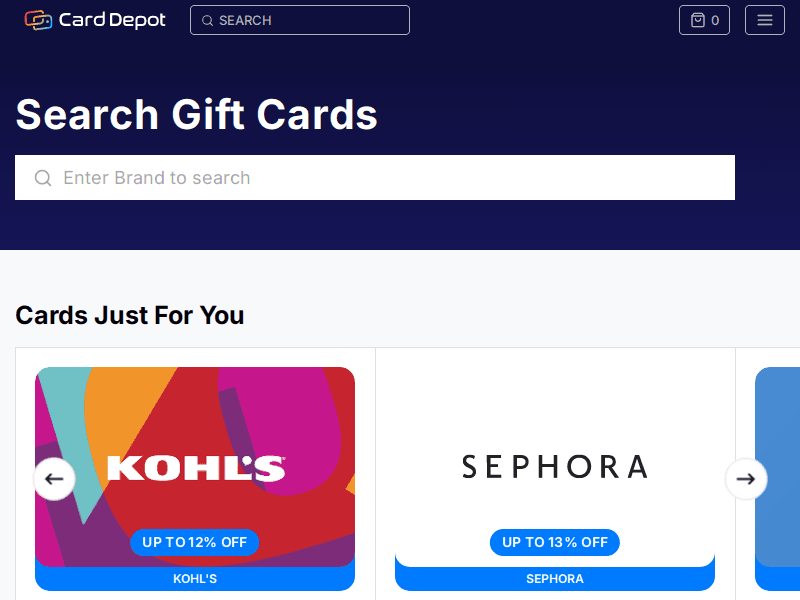The height and width of the screenshot is (600, 800).
Task: Click the Card Depot card-shaped logo mark
Action: pyautogui.click(x=38, y=19)
